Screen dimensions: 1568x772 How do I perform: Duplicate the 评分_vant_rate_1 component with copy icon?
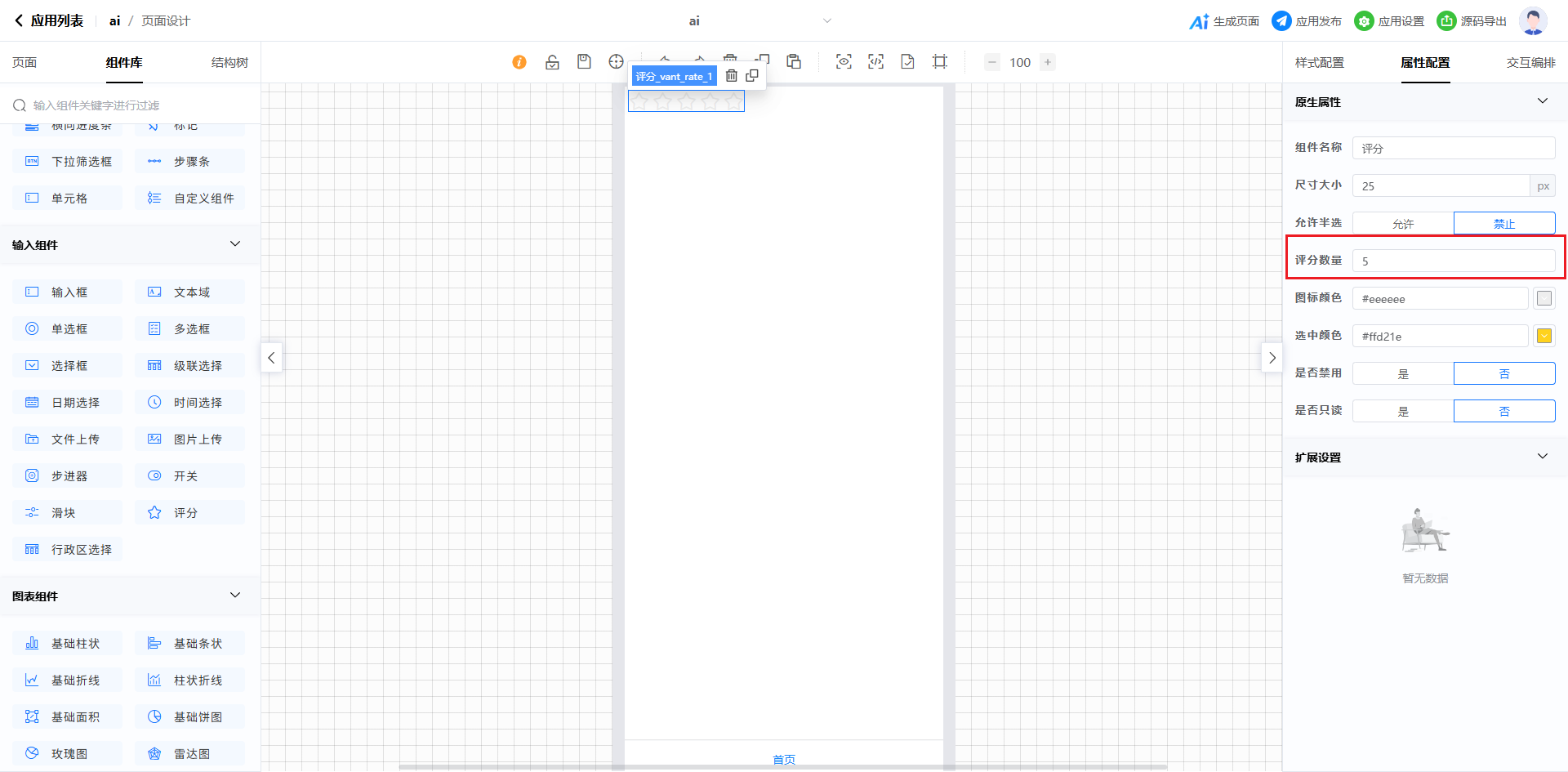[752, 76]
